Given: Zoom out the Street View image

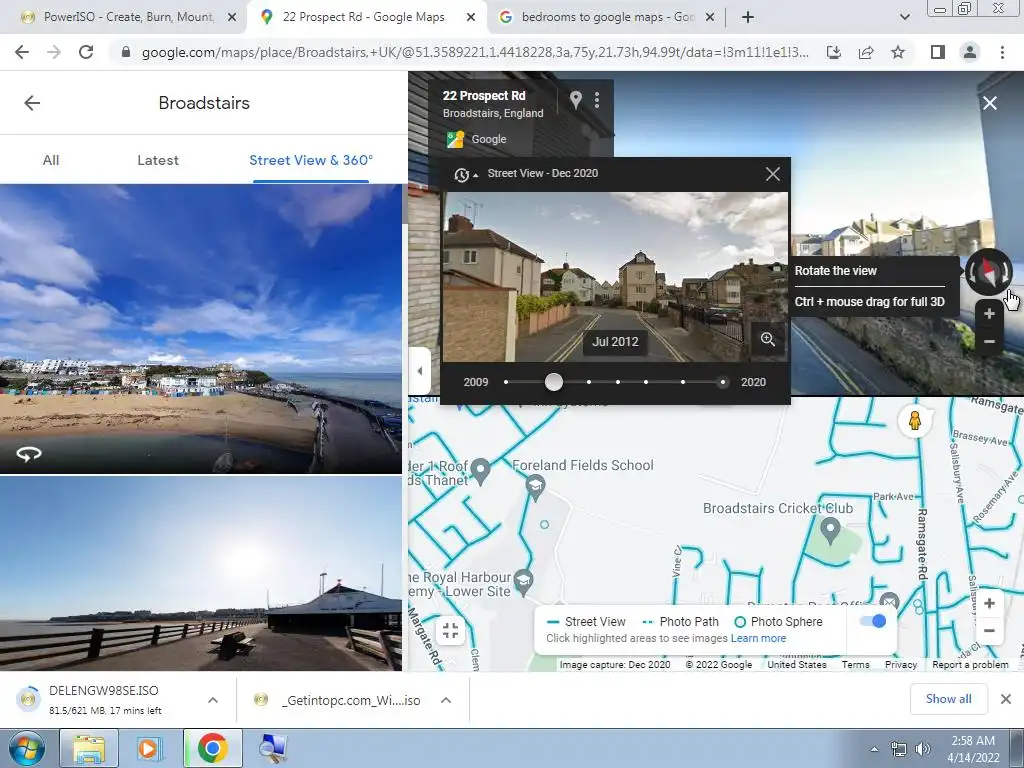Looking at the screenshot, I should (989, 342).
